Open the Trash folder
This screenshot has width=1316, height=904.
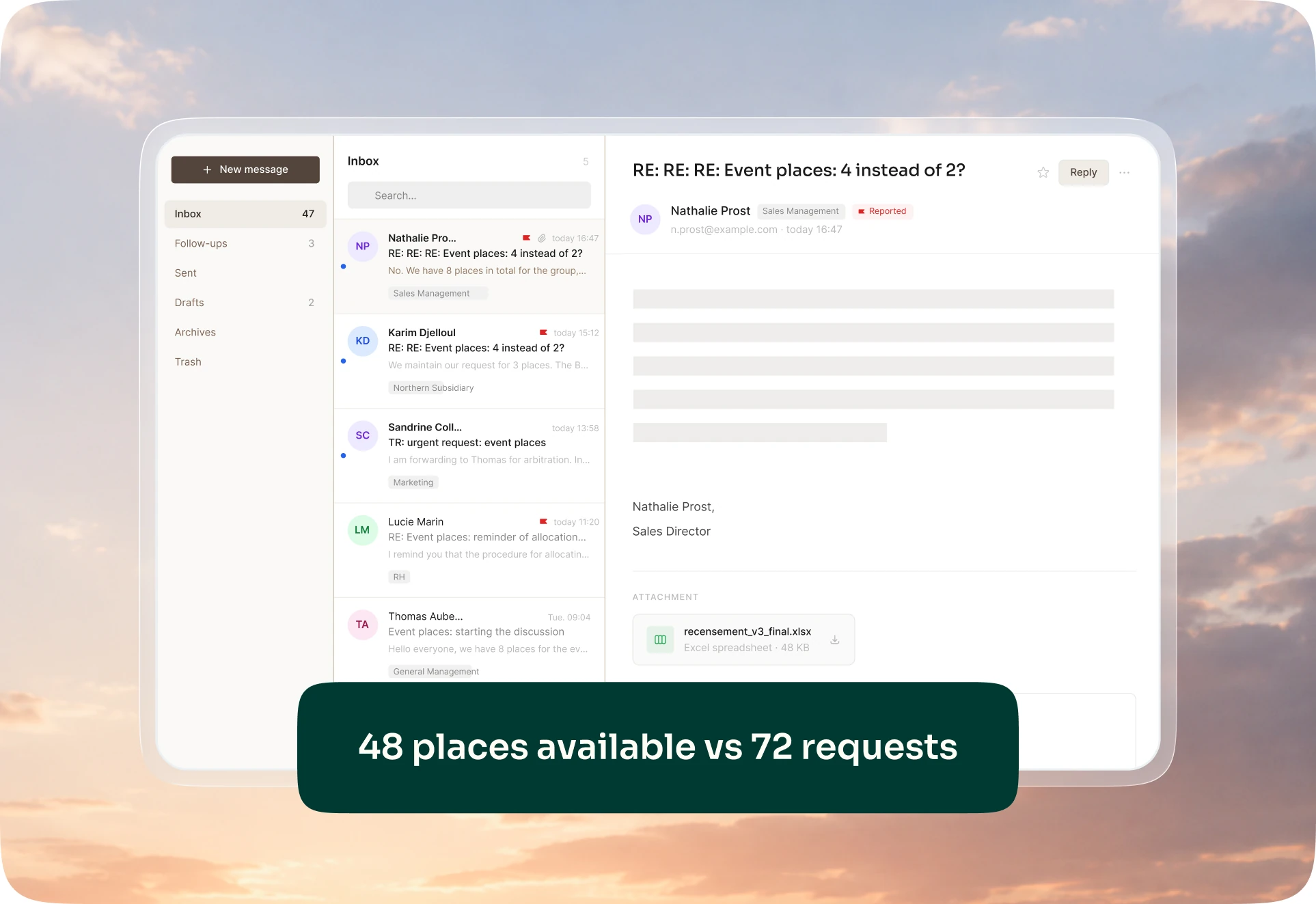[x=245, y=361]
